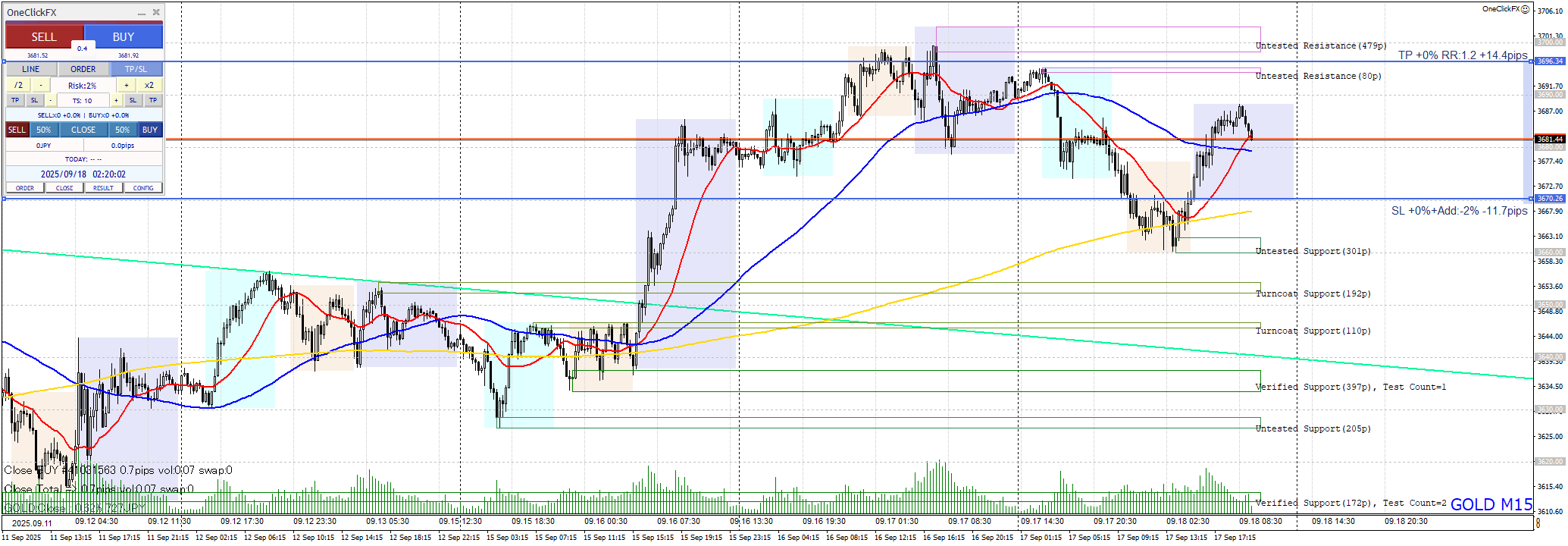The width and height of the screenshot is (1568, 546).
Task: Halve the risk with the /2 button
Action: click(x=18, y=86)
